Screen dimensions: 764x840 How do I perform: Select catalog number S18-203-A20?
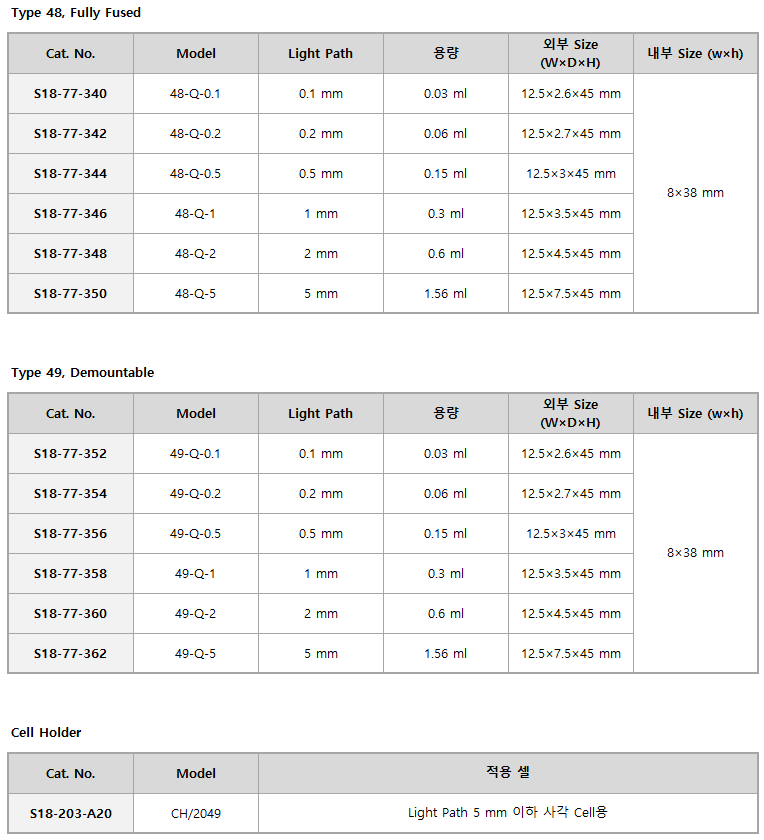tap(71, 814)
